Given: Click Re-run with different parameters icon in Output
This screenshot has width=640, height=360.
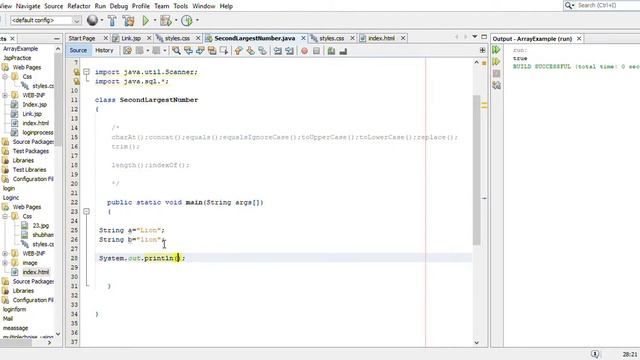Looking at the screenshot, I should coord(496,62).
